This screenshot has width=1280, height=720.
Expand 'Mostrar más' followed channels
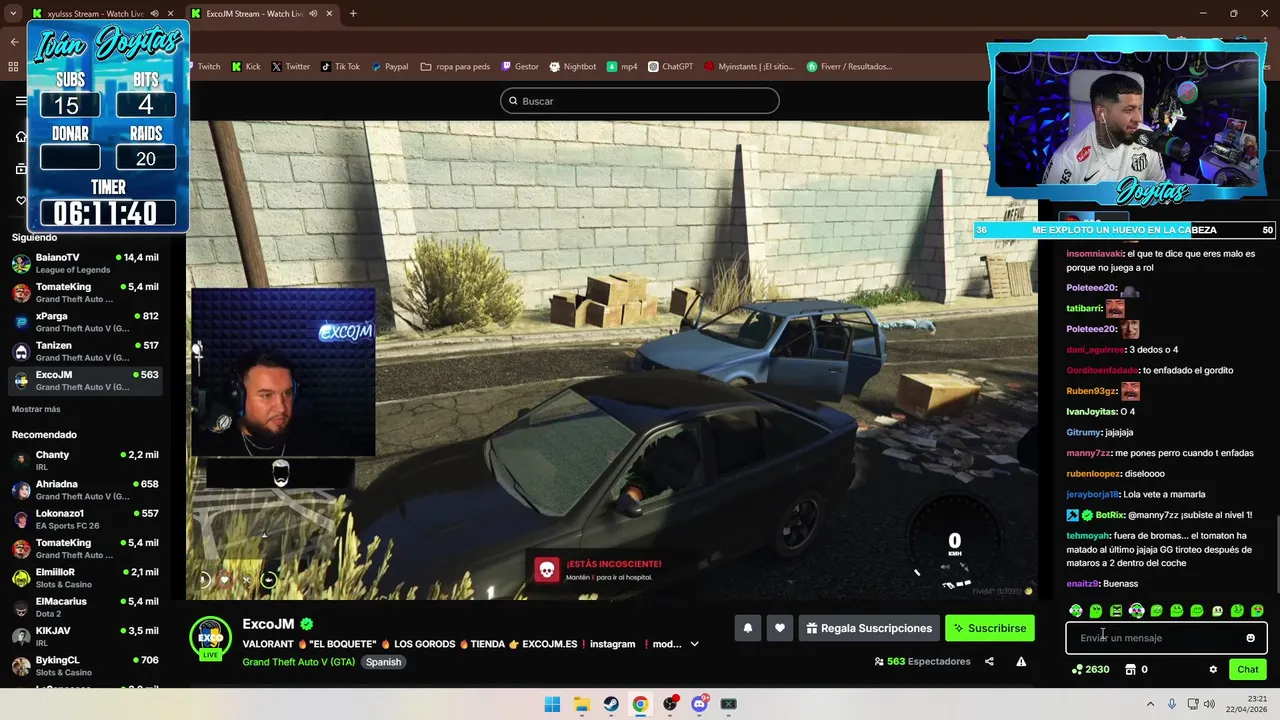click(36, 409)
